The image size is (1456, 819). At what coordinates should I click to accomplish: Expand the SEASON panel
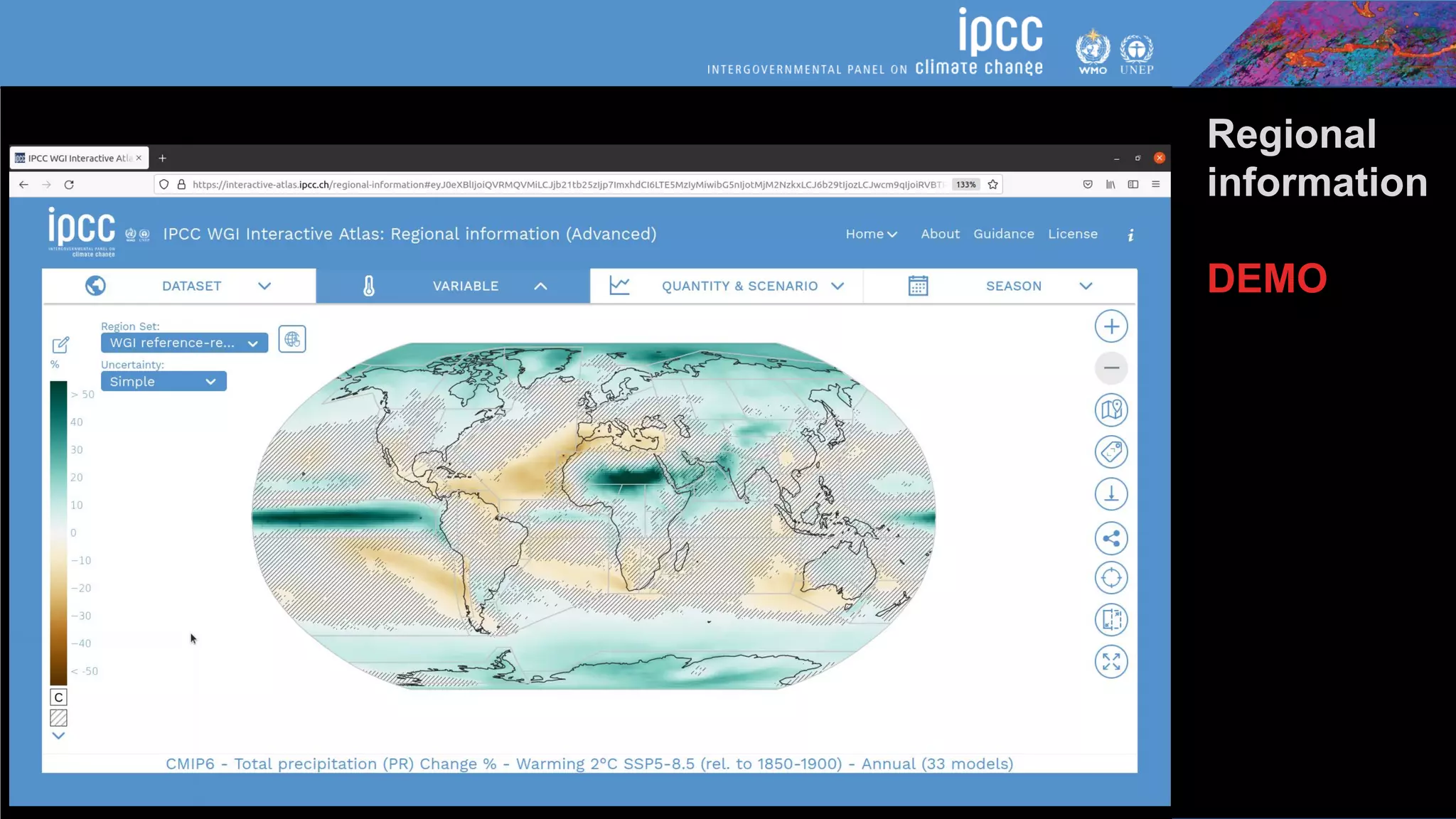1000,286
